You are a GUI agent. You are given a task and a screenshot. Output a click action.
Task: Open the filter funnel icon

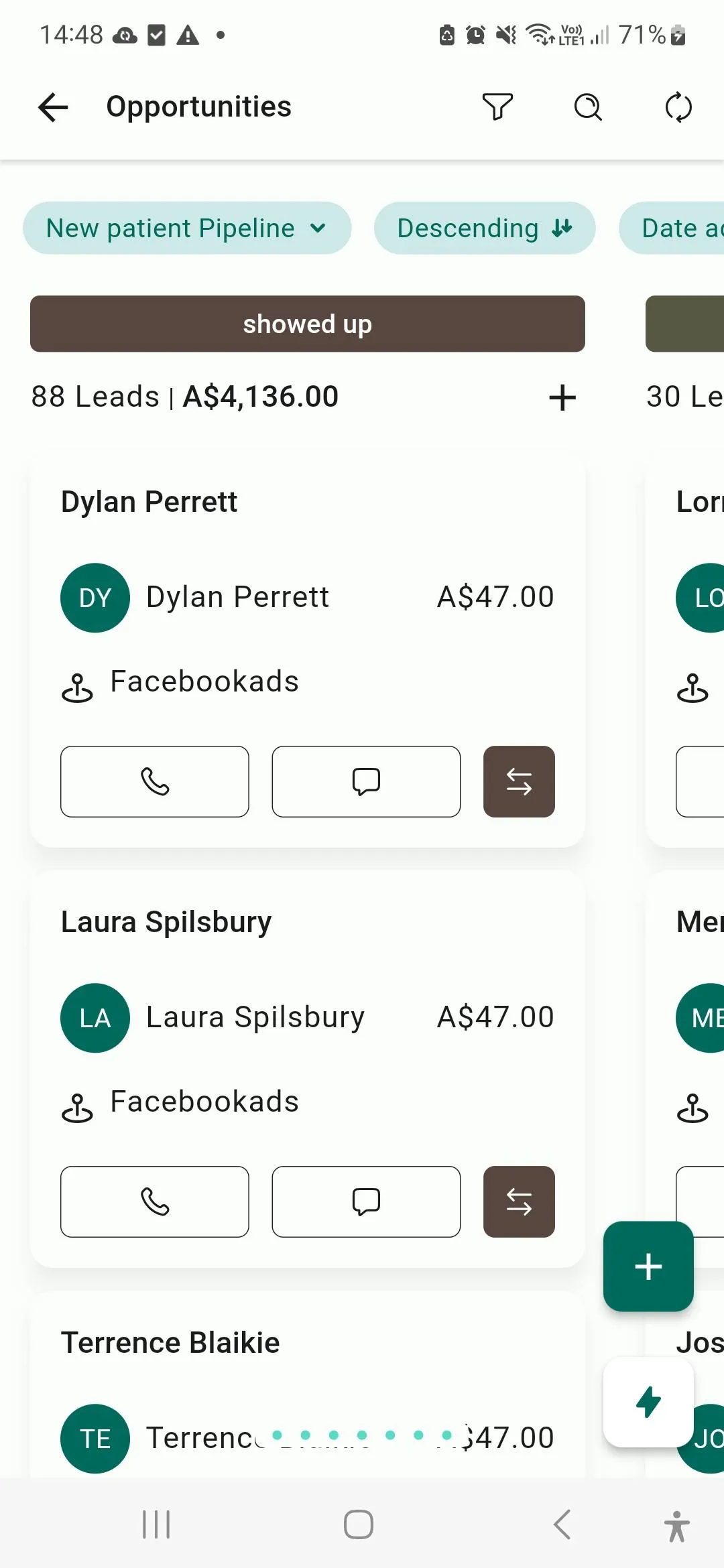[497, 107]
